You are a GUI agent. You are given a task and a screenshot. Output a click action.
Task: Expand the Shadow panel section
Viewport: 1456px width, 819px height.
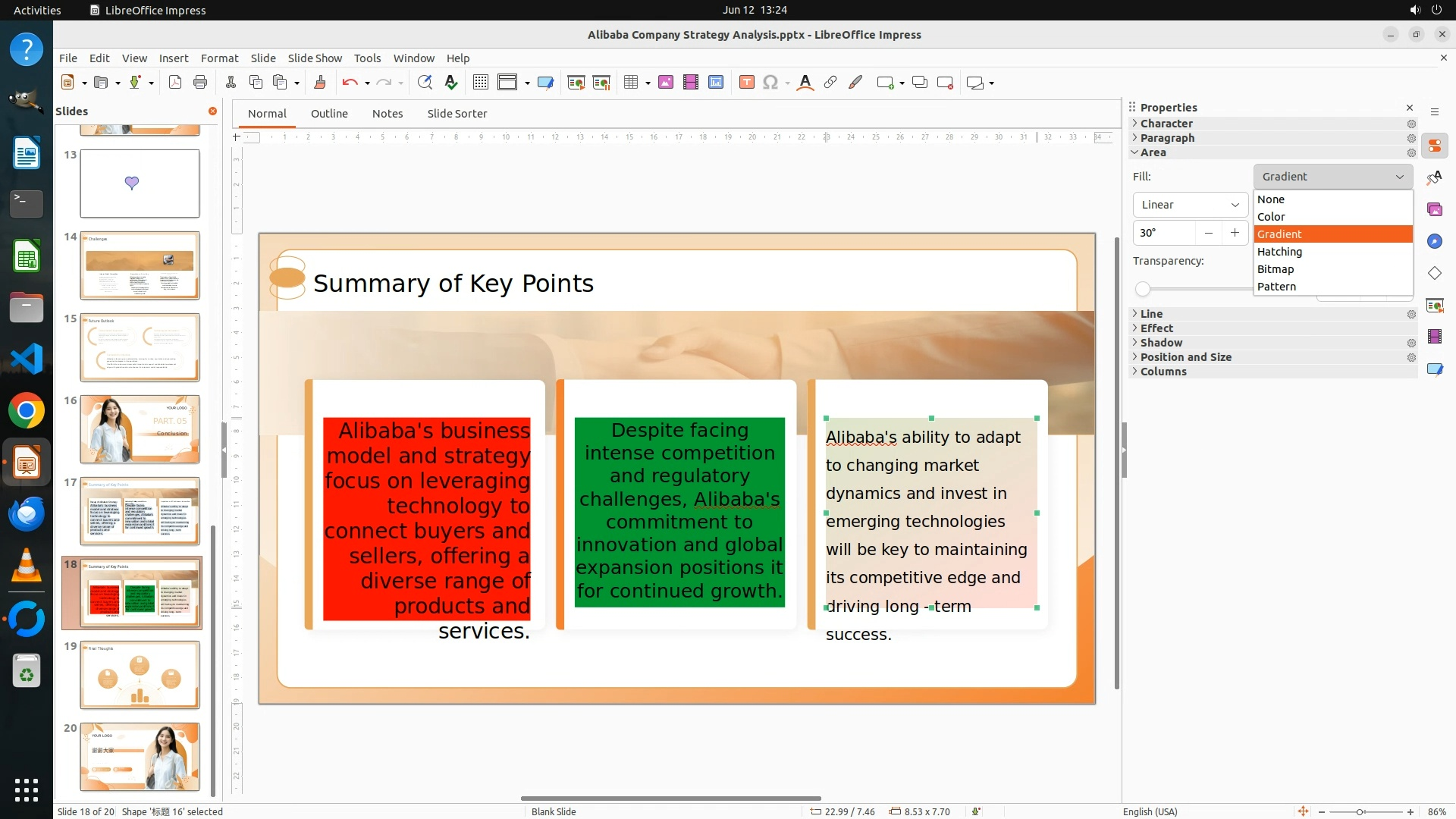1161,343
